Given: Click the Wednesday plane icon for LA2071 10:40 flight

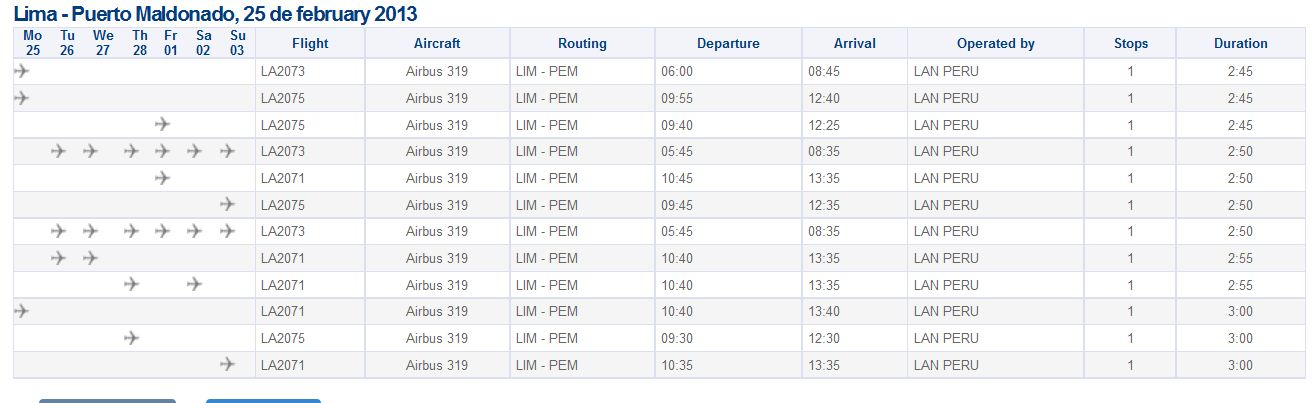Looking at the screenshot, I should pos(91,258).
